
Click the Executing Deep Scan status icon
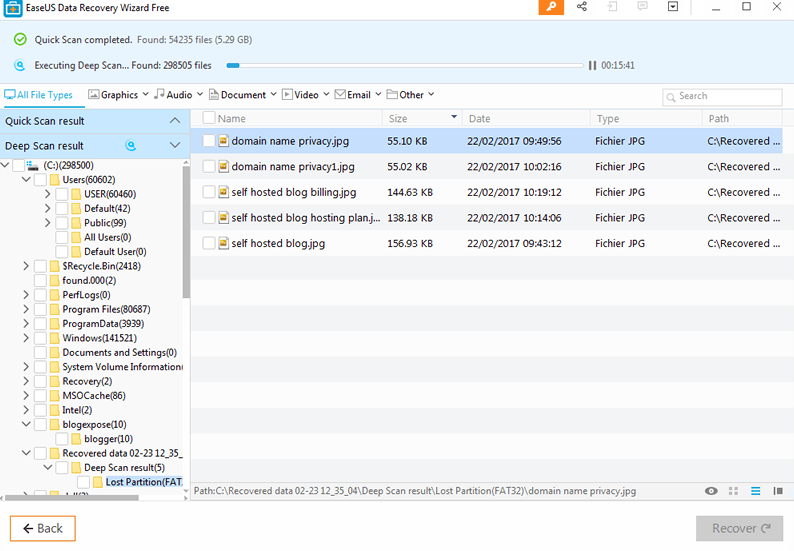point(20,65)
